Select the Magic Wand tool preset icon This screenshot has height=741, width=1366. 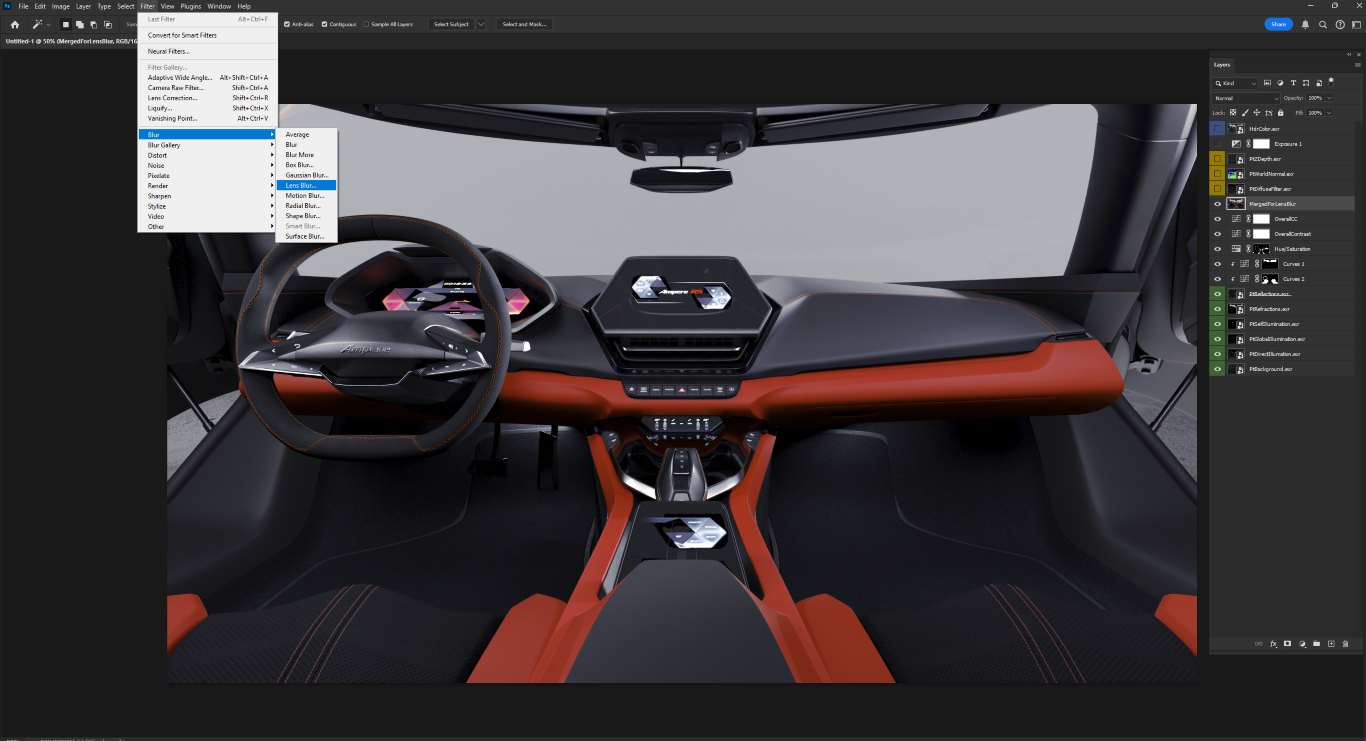[x=38, y=24]
